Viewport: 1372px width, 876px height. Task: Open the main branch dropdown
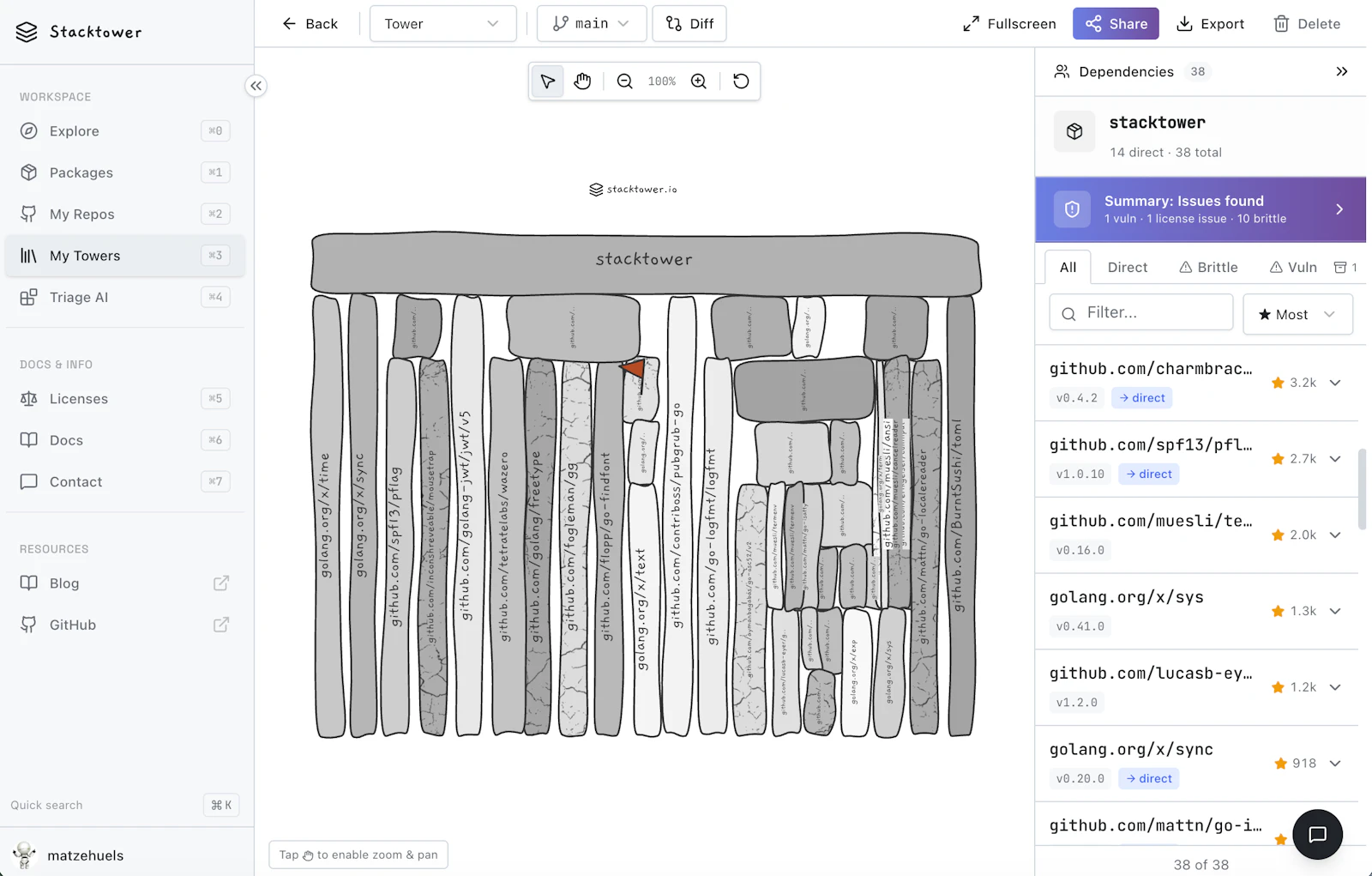coord(592,24)
